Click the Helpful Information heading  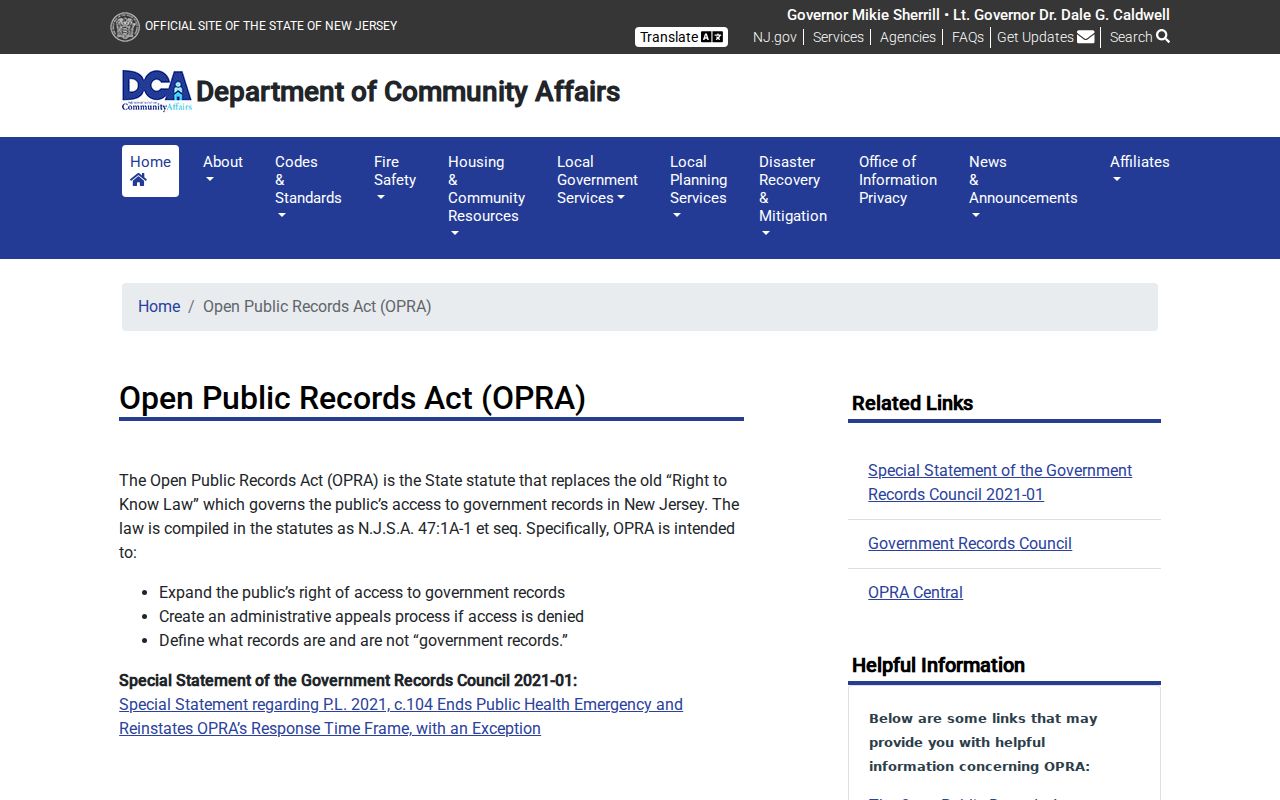click(x=938, y=665)
